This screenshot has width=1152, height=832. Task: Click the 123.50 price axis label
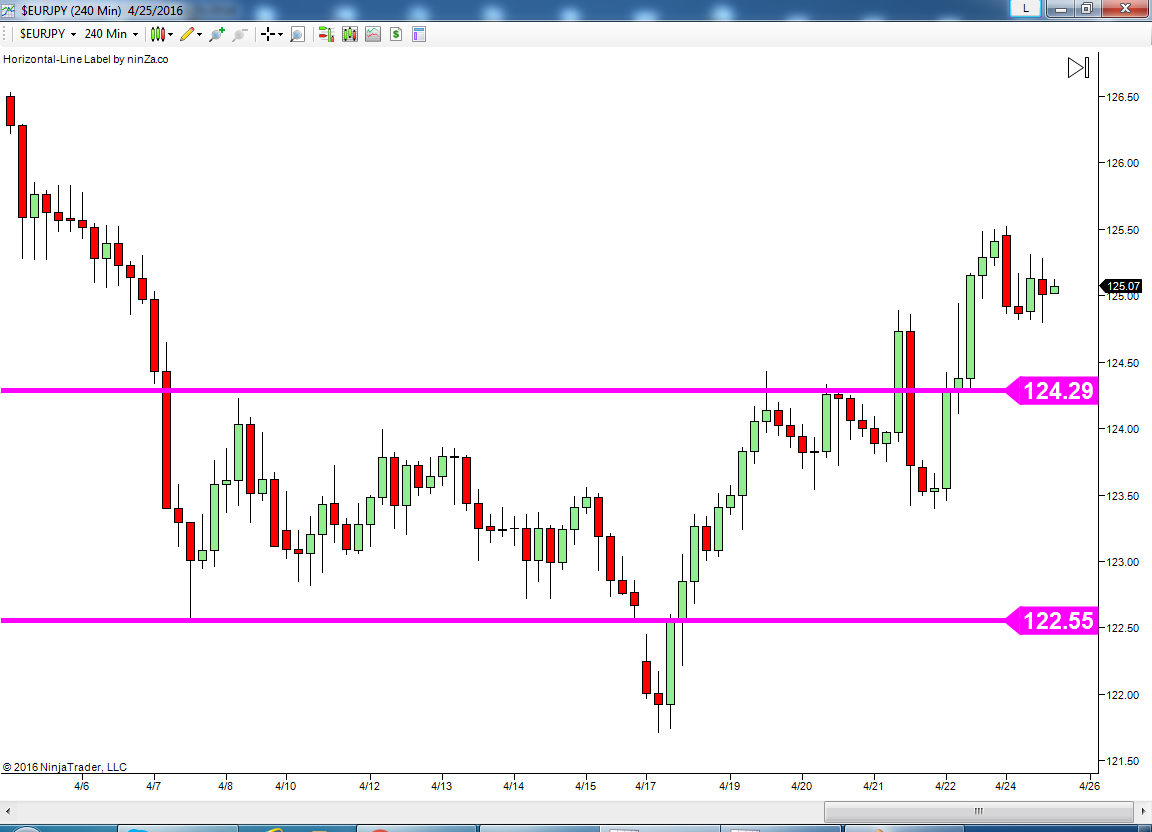1123,495
